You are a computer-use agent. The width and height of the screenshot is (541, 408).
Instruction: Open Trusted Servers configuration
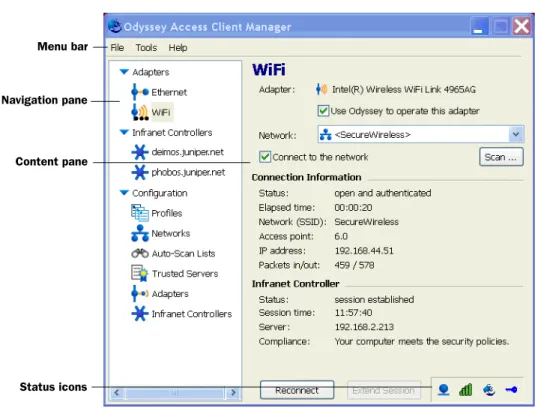(185, 273)
